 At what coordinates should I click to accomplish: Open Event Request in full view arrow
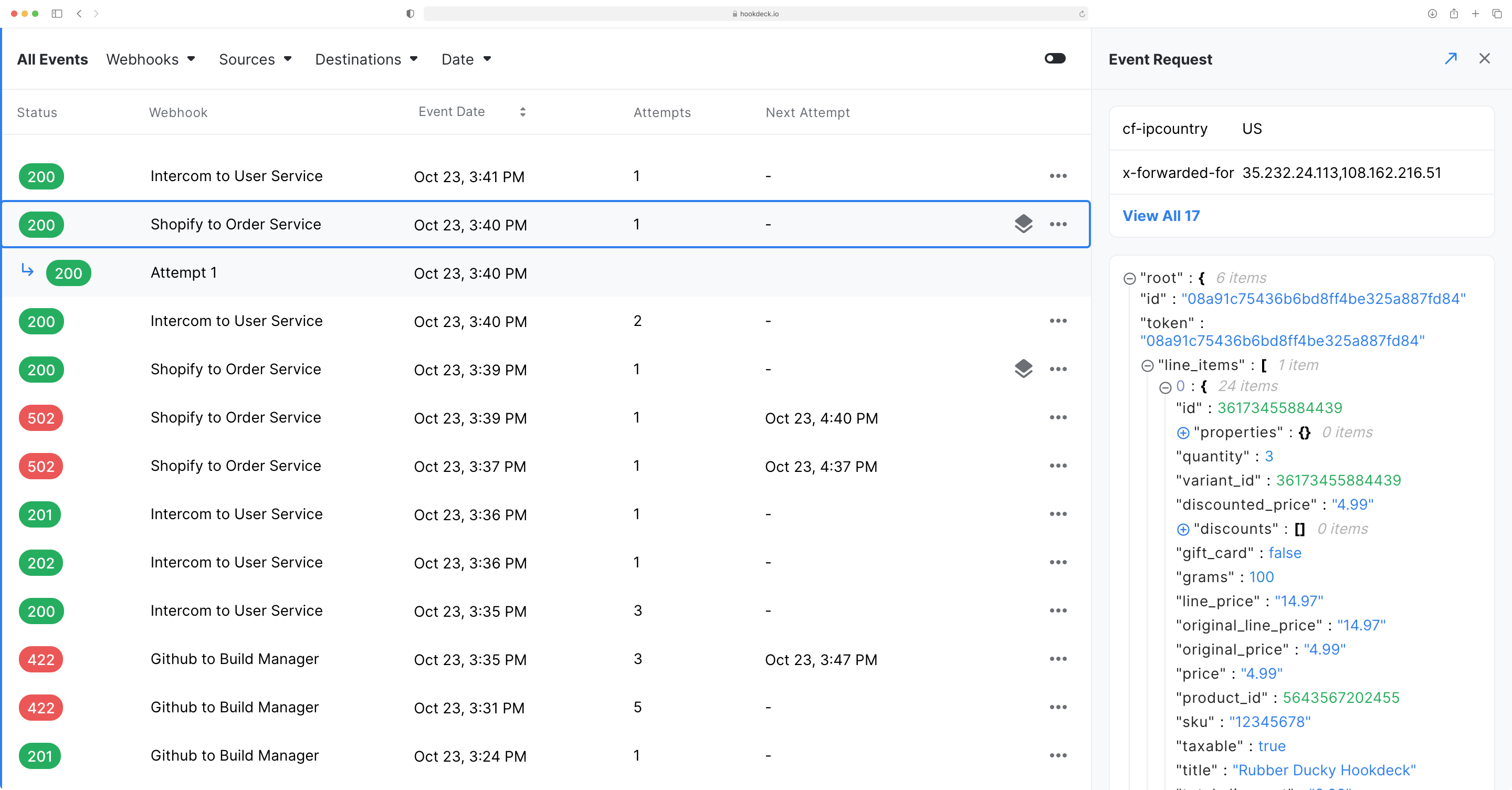tap(1451, 58)
